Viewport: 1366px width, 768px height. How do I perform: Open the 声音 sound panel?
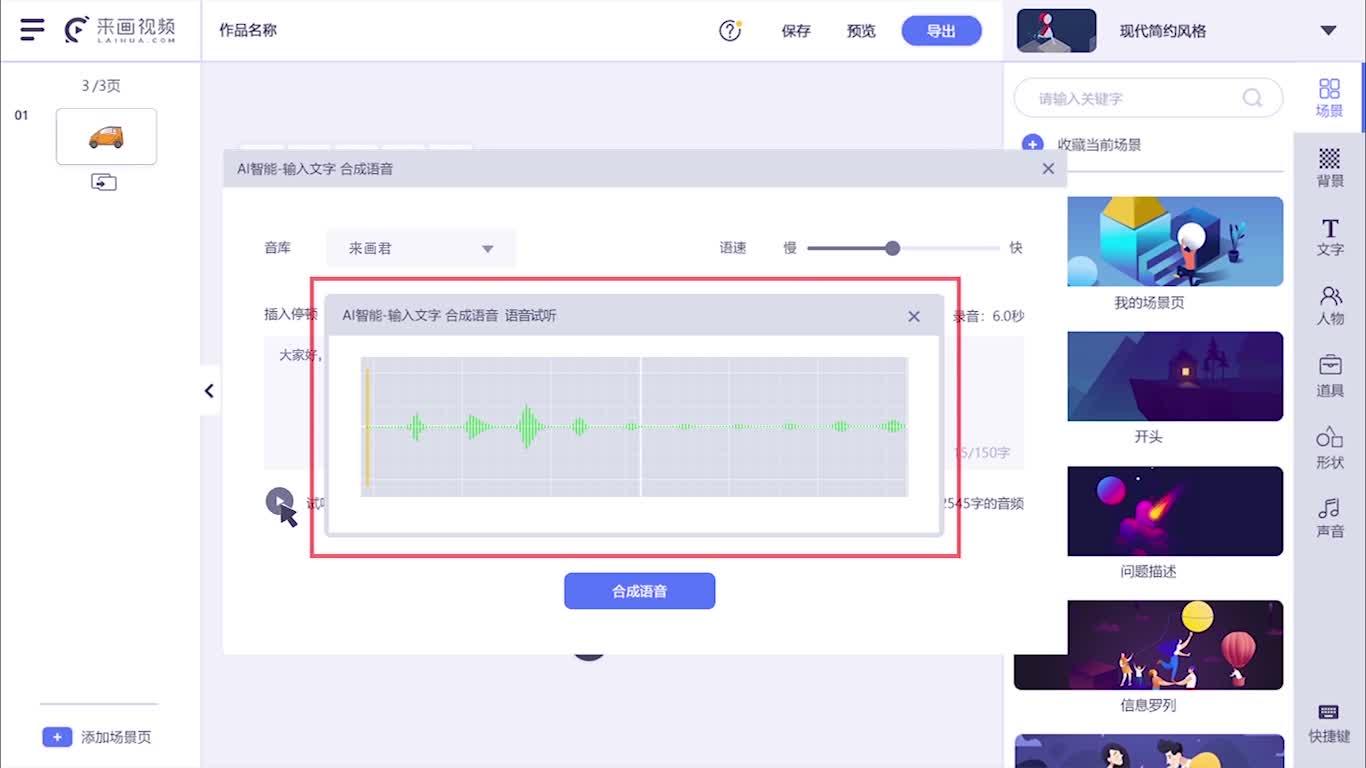point(1329,518)
